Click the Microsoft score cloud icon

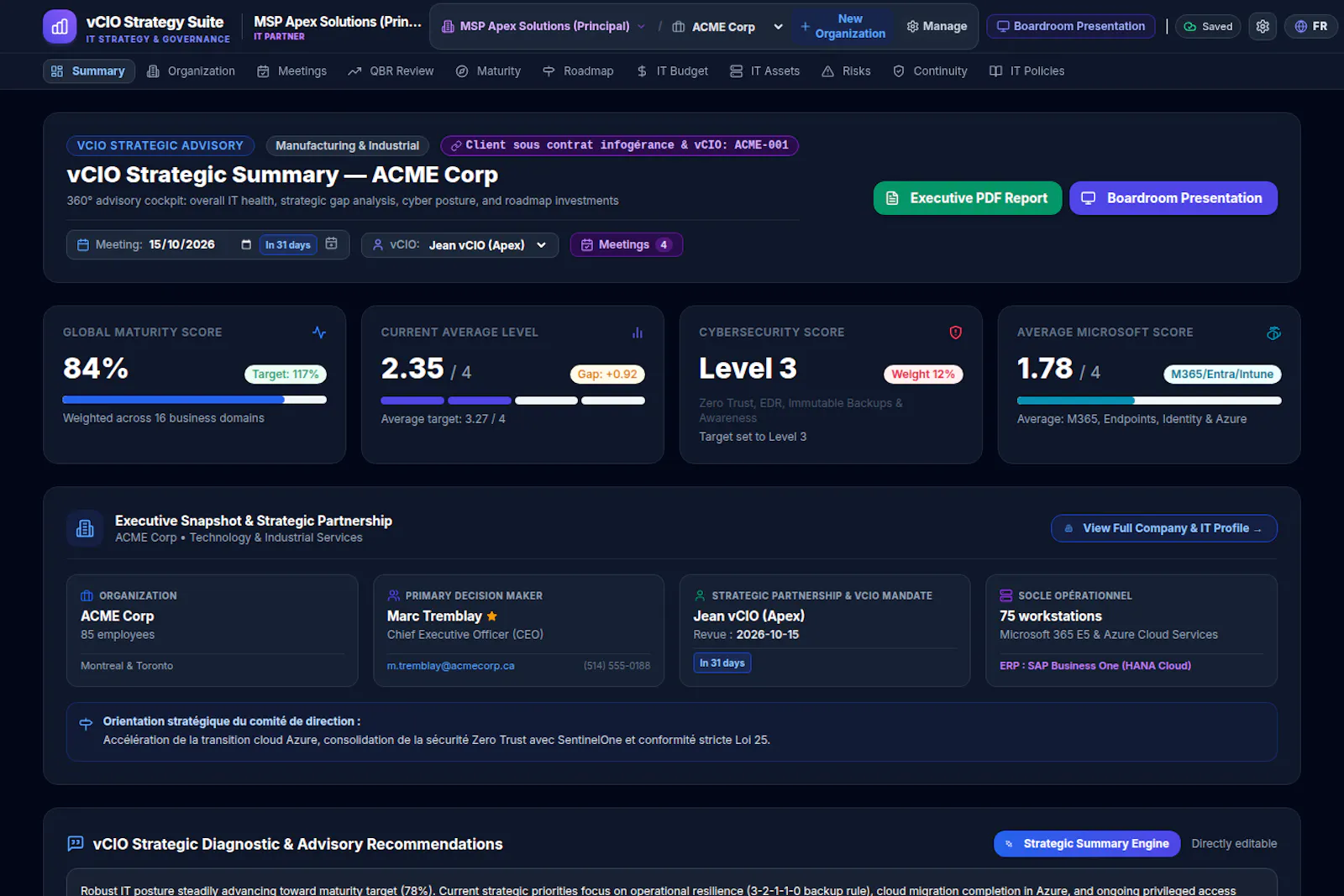(x=1273, y=333)
